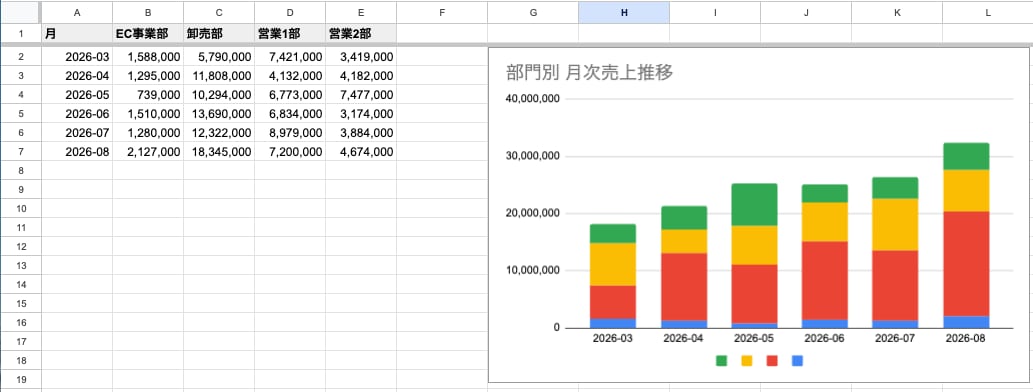Click the 20,000,000 y-axis label
This screenshot has width=1033, height=392.
pyautogui.click(x=533, y=213)
